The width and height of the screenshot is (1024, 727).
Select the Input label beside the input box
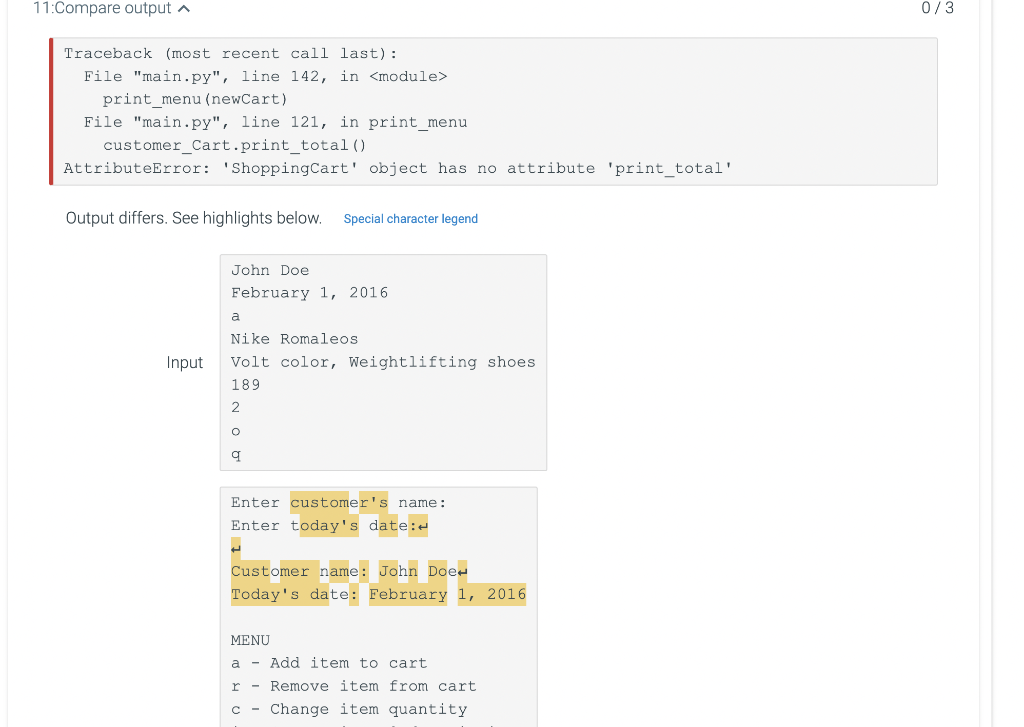185,362
